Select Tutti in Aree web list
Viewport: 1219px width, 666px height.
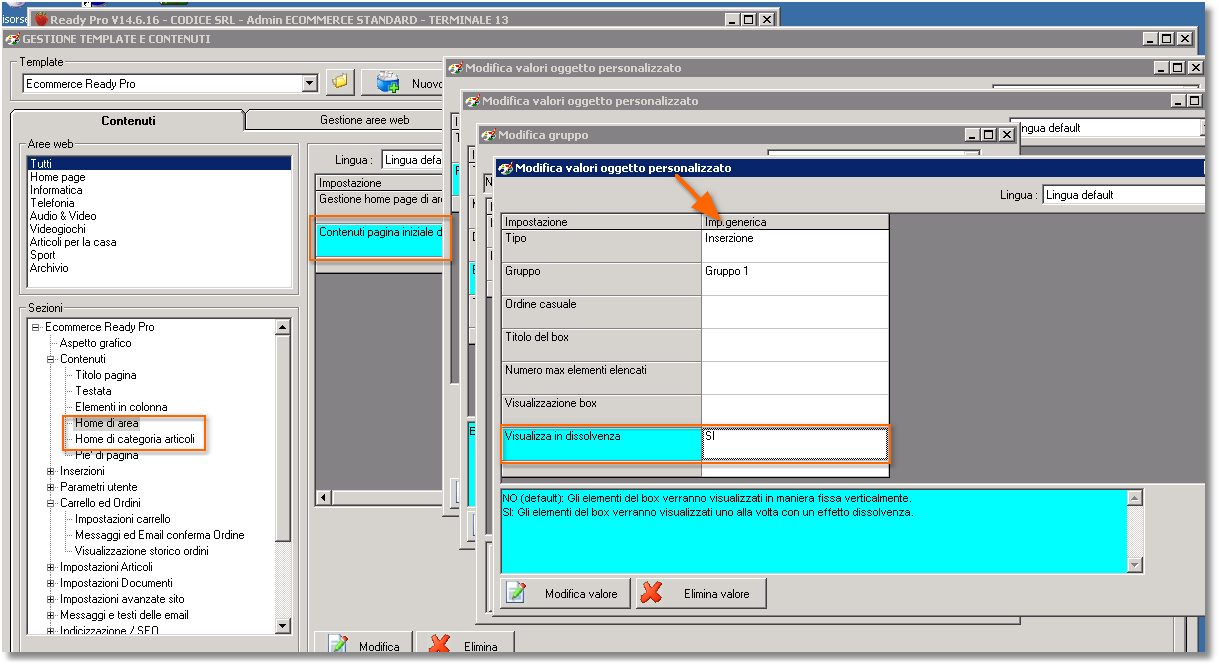pos(159,164)
